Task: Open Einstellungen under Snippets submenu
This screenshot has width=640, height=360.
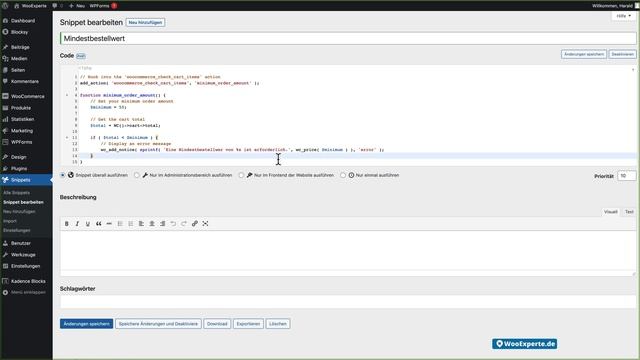Action: coord(17,230)
